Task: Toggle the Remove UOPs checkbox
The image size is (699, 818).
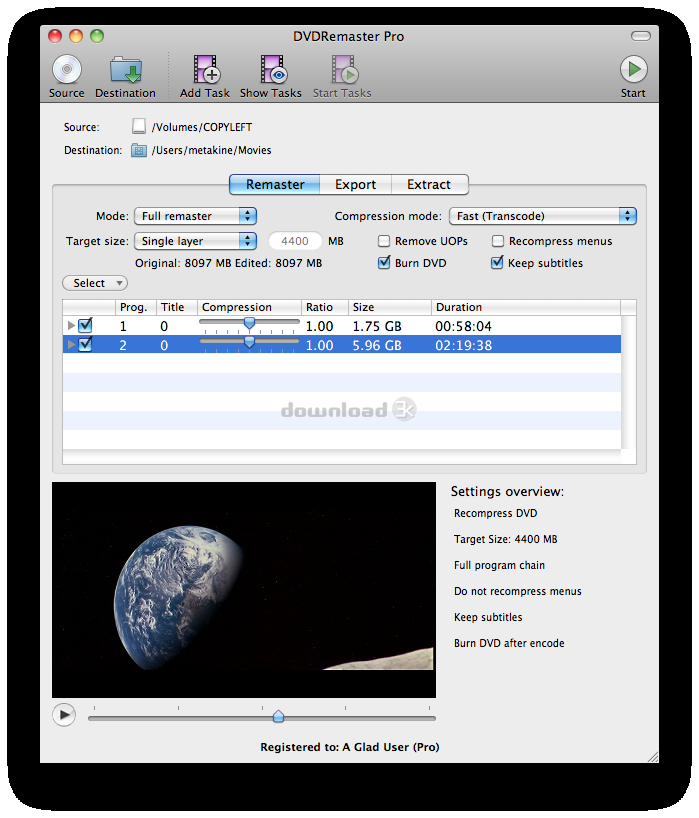Action: click(x=384, y=241)
